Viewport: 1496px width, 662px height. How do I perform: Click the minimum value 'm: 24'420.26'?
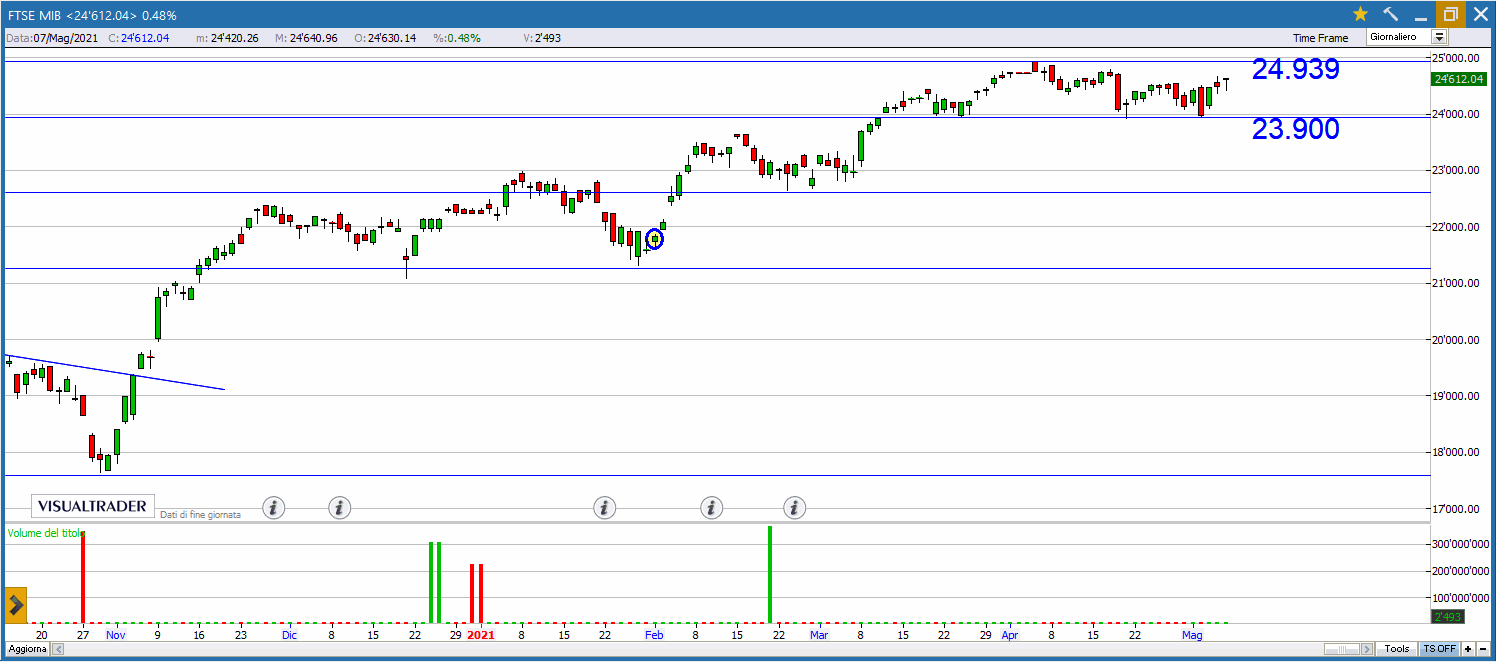pos(227,38)
